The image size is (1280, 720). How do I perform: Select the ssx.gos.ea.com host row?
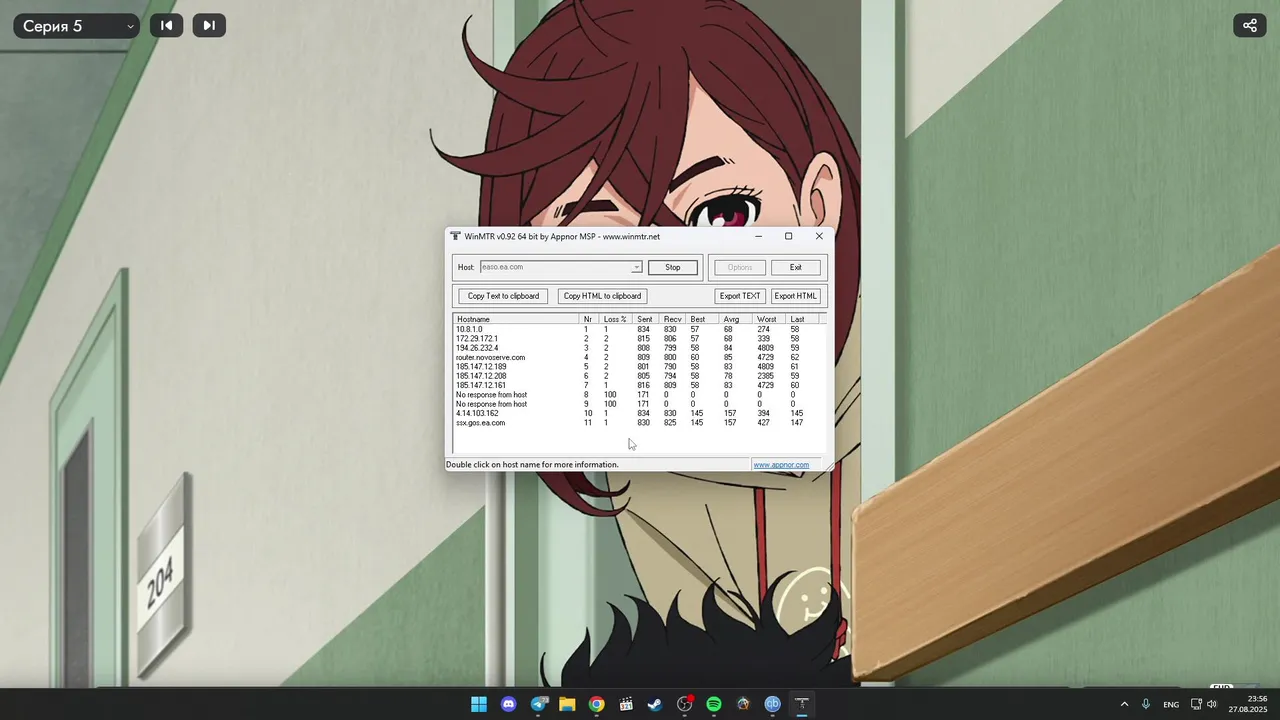pyautogui.click(x=640, y=423)
